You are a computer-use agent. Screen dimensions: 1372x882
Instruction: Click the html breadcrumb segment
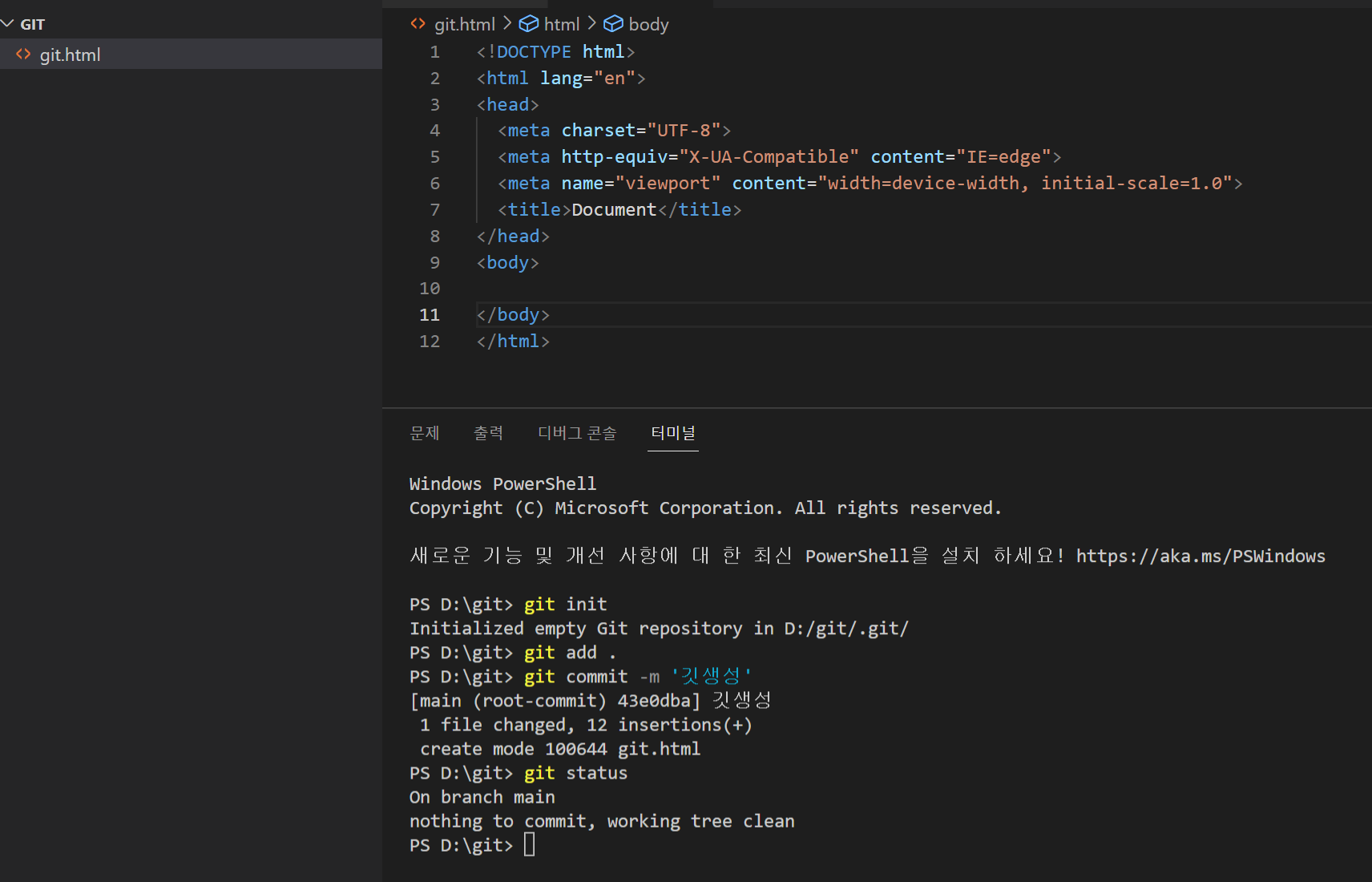pyautogui.click(x=561, y=25)
